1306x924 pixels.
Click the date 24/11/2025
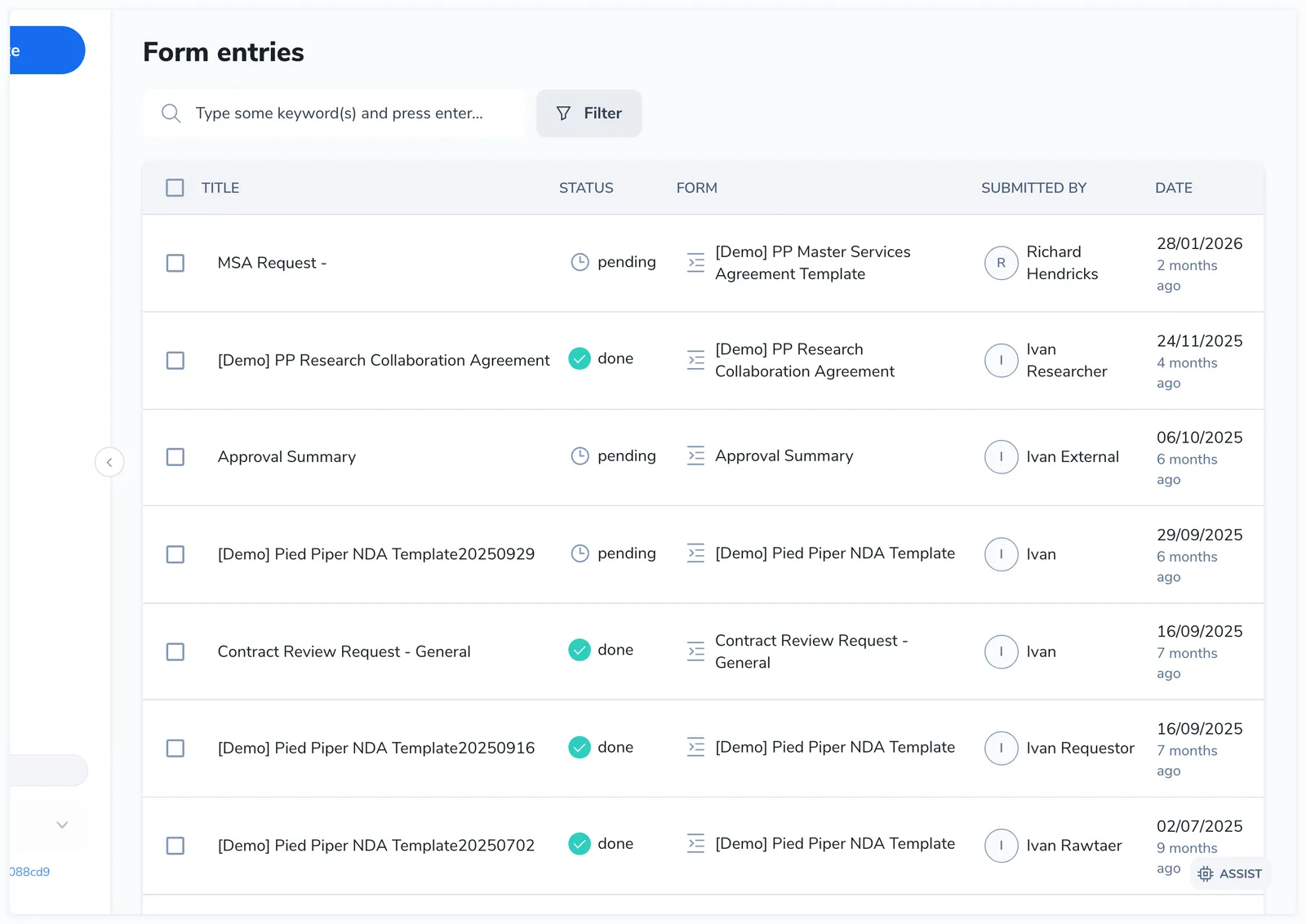tap(1200, 340)
